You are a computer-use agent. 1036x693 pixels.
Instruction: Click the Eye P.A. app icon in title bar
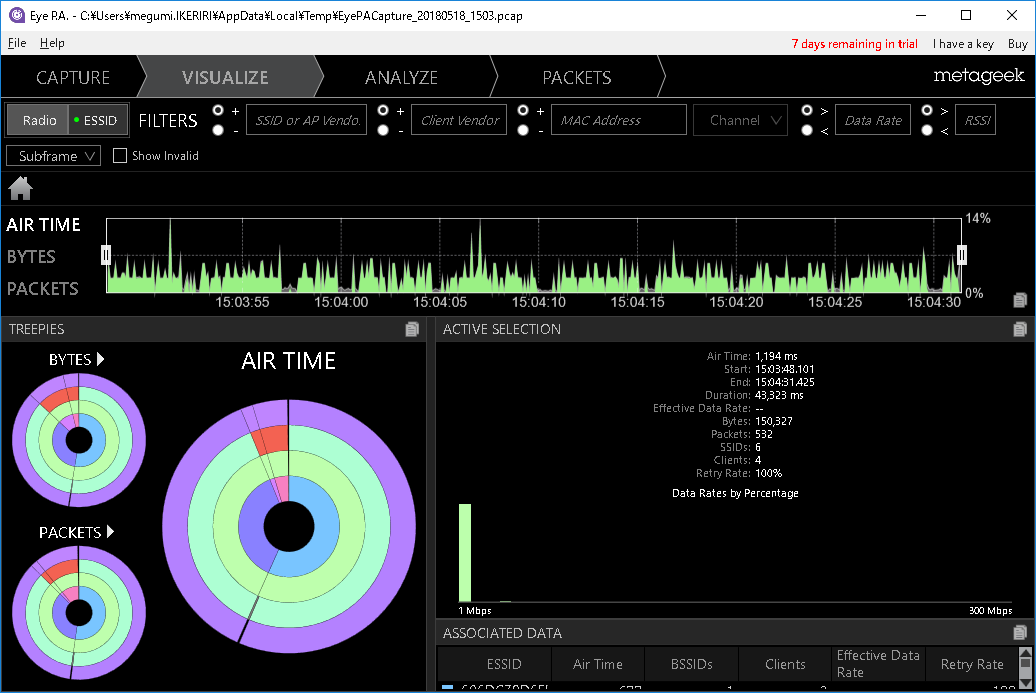tap(17, 15)
